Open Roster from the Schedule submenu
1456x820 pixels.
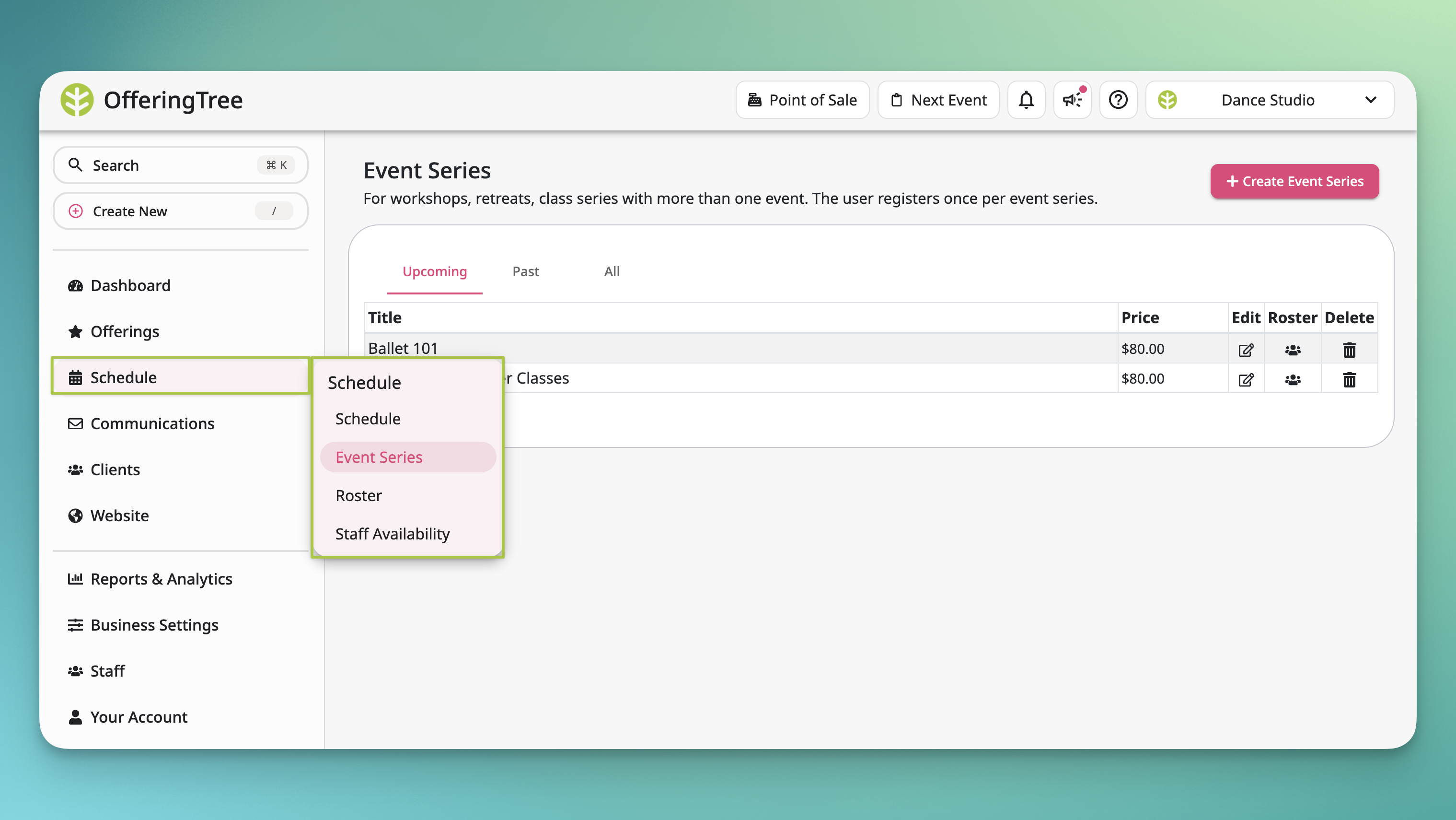(x=358, y=495)
